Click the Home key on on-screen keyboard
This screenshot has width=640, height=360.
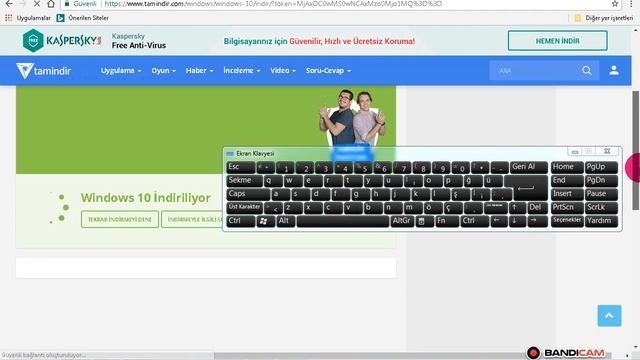coord(567,167)
